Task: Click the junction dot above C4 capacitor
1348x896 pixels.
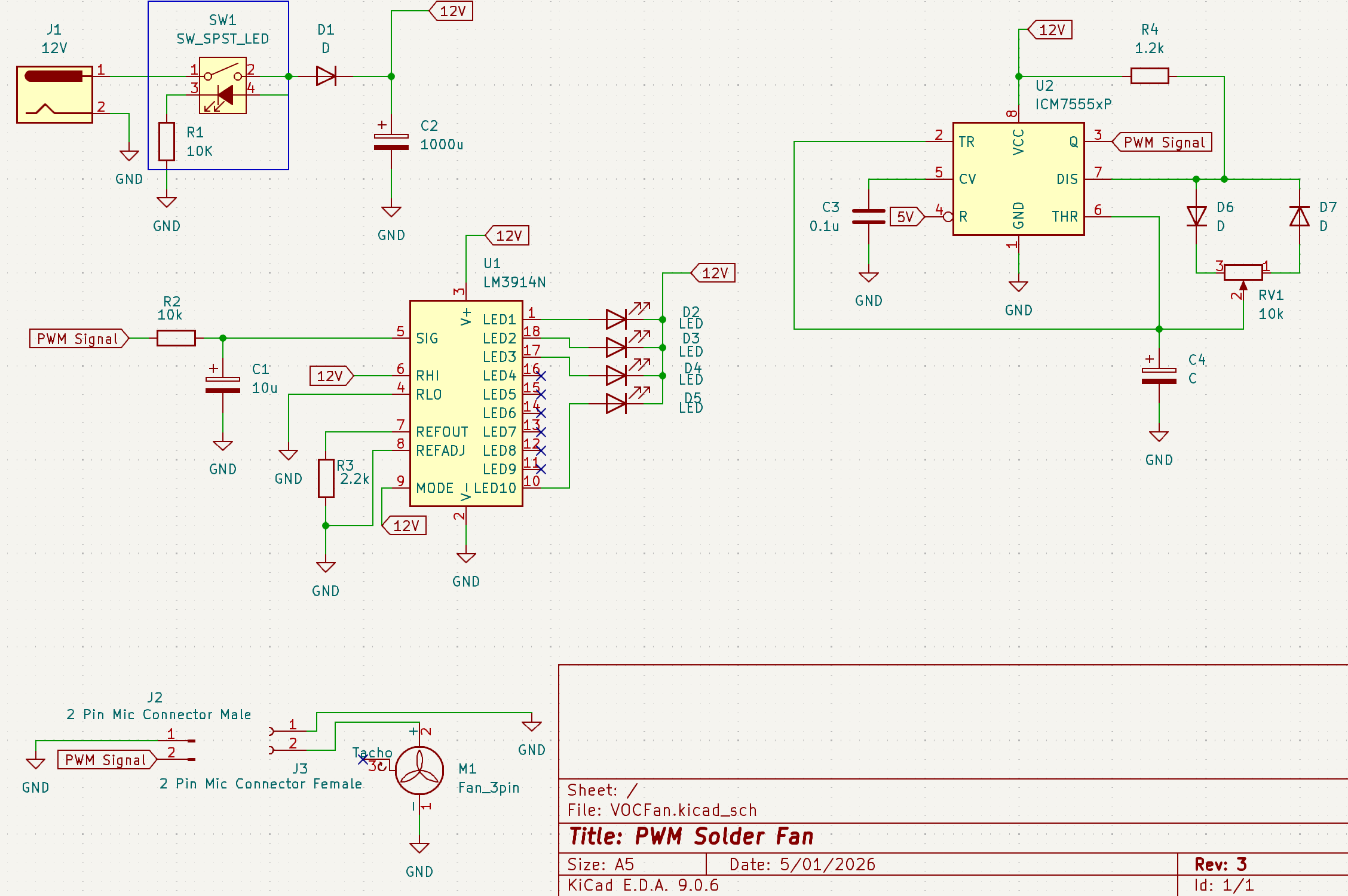Action: pos(1159,329)
